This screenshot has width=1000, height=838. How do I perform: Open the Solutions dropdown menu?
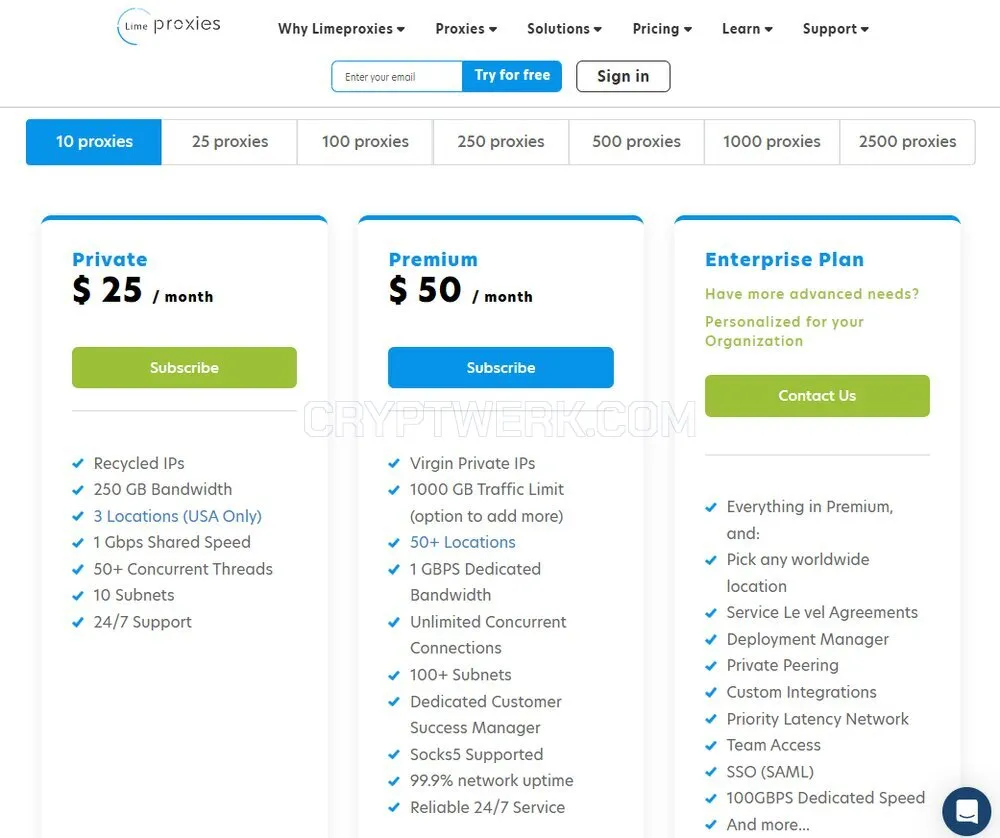pos(564,29)
